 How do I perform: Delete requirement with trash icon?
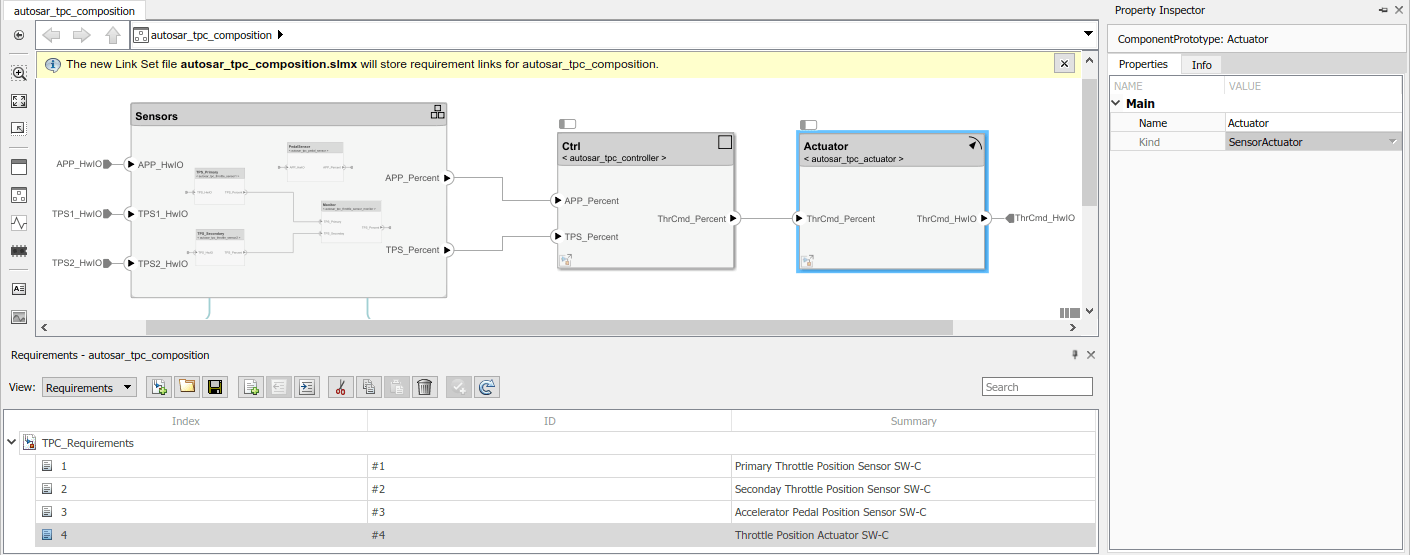425,387
